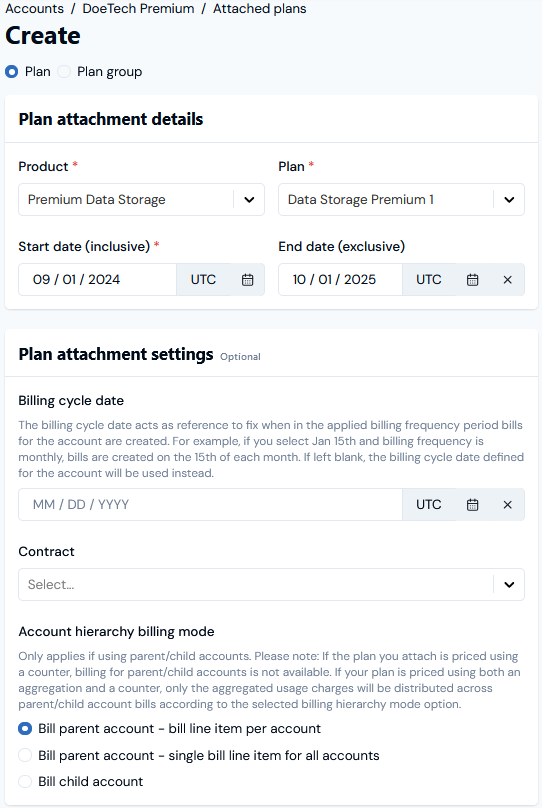Navigate to Attached plans breadcrumb

click(260, 9)
